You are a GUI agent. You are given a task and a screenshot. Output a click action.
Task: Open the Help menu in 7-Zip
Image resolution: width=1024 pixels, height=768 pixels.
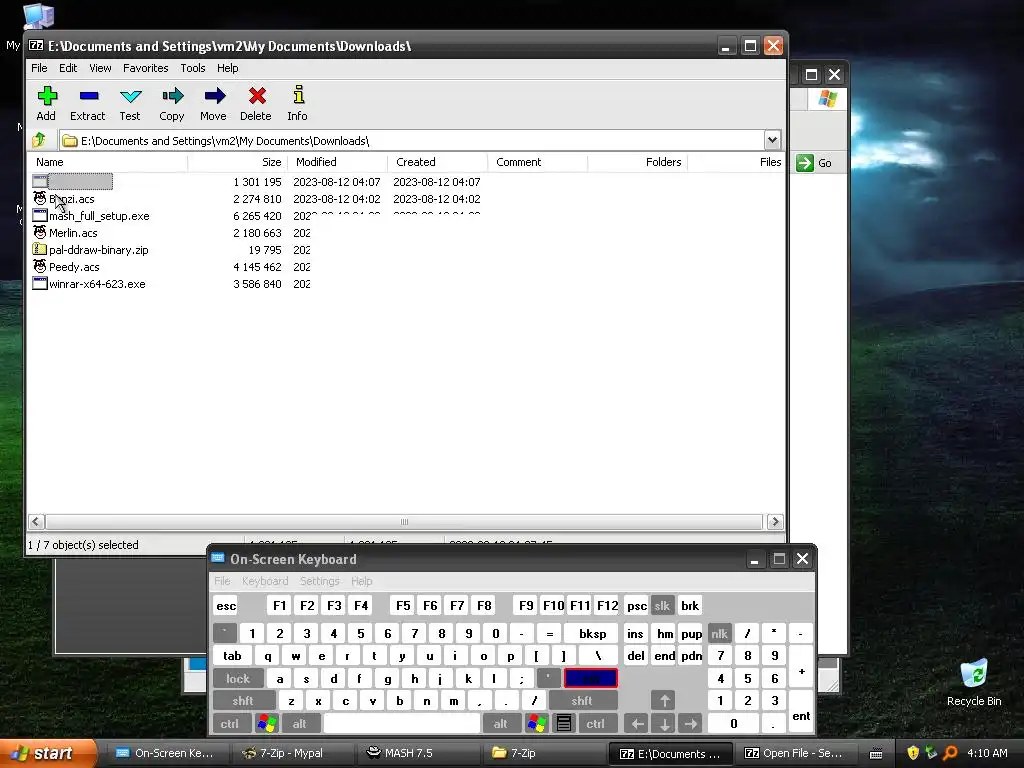point(228,68)
